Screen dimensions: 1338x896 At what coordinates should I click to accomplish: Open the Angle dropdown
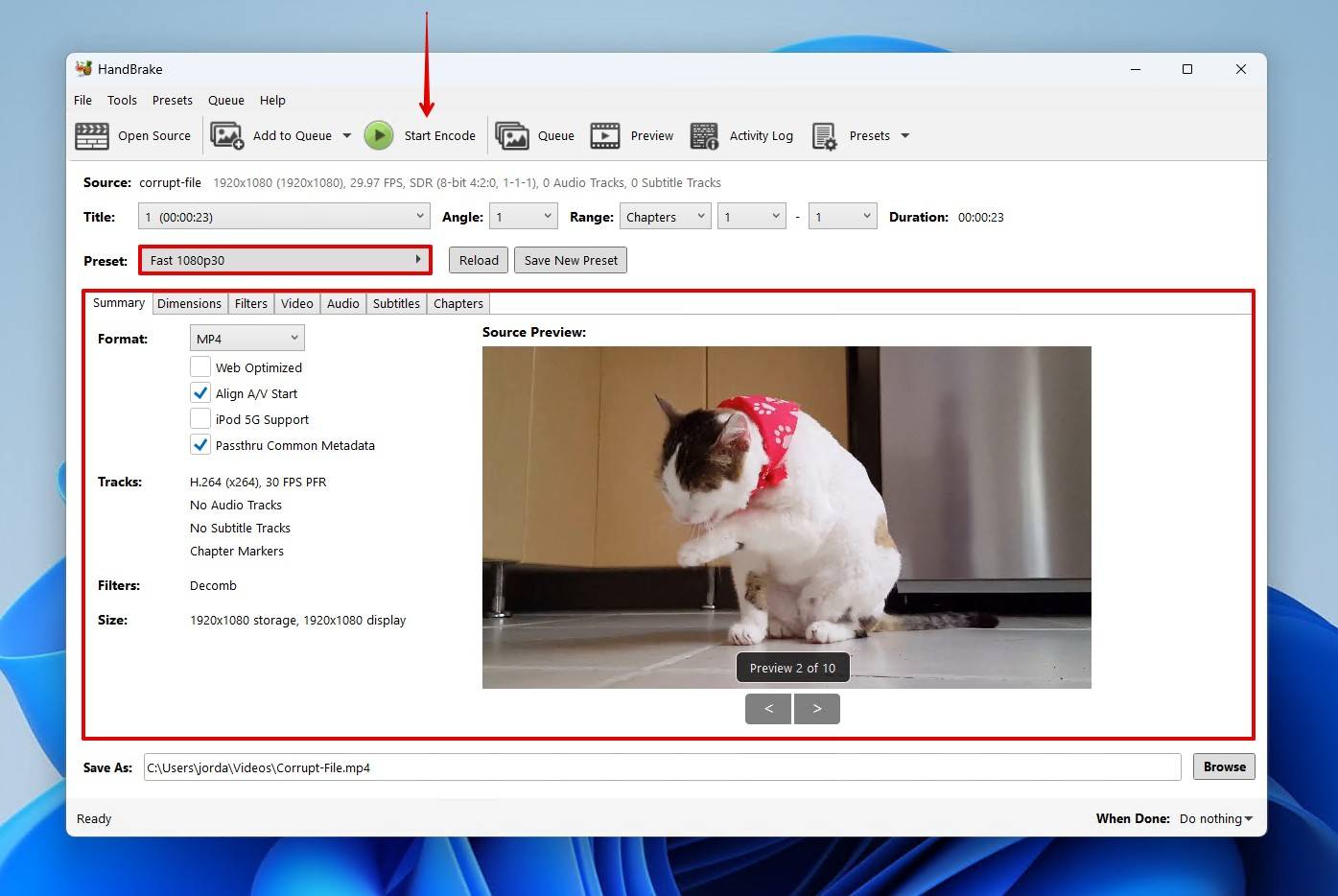524,217
